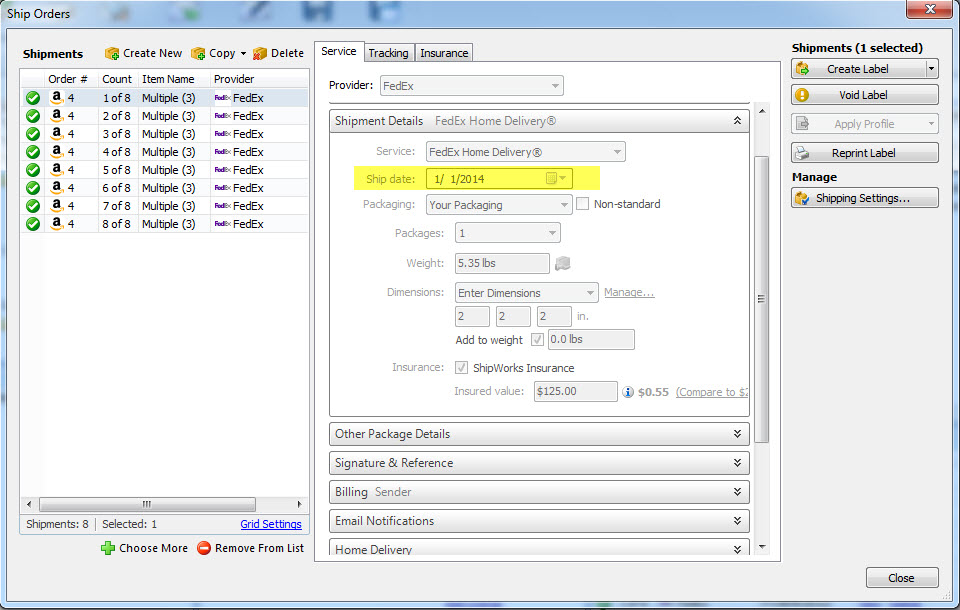Select the shipment row 8 of 8
The width and height of the screenshot is (960, 610).
tap(164, 224)
